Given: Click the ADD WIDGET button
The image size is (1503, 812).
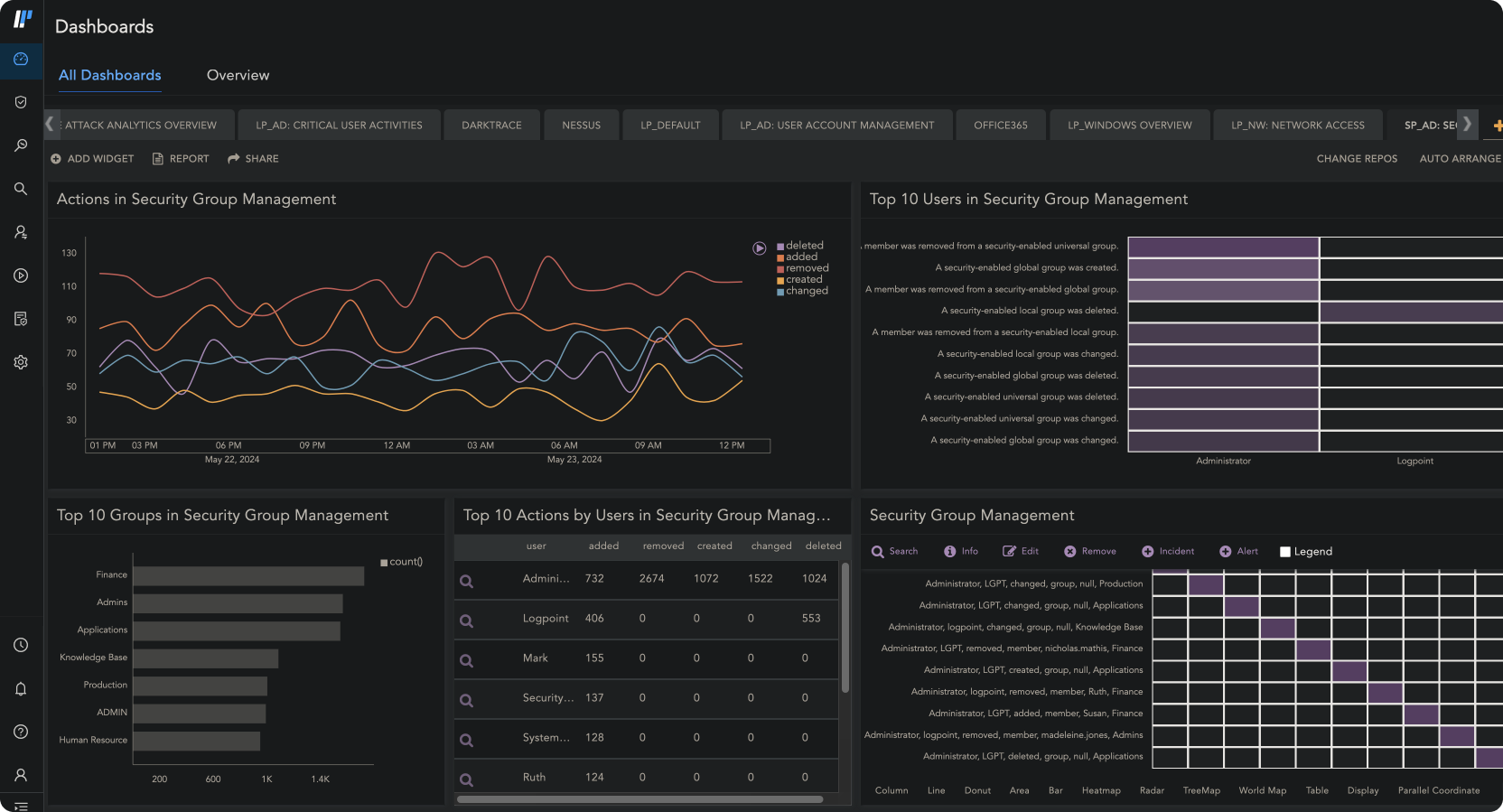Looking at the screenshot, I should tap(92, 159).
